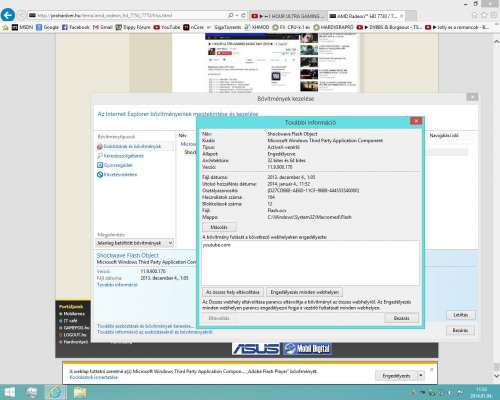Close the AMD Radeon HD tab
Viewport: 500px width, 400px height.
coord(402,16)
